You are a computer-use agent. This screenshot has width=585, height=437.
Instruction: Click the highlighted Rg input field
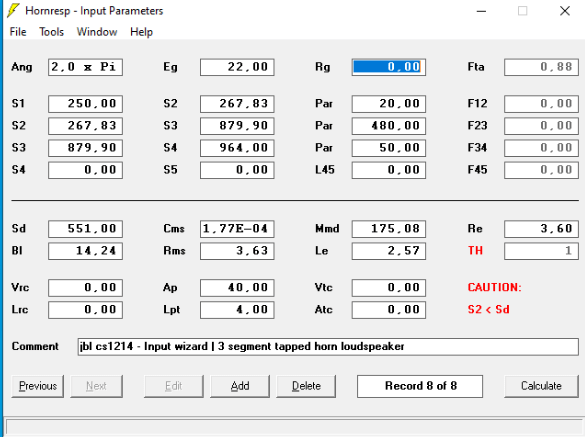pyautogui.click(x=389, y=67)
